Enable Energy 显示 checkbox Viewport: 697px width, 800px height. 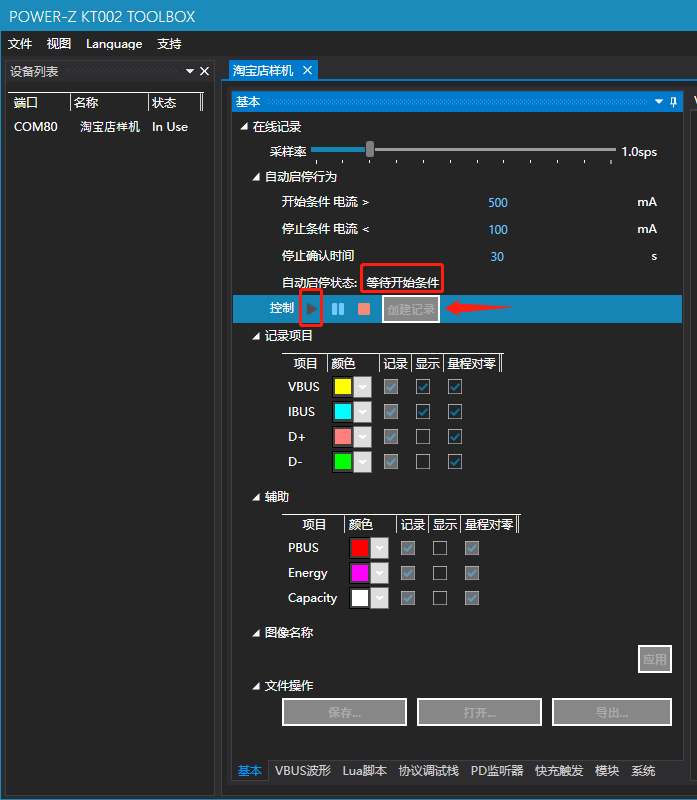(x=440, y=573)
